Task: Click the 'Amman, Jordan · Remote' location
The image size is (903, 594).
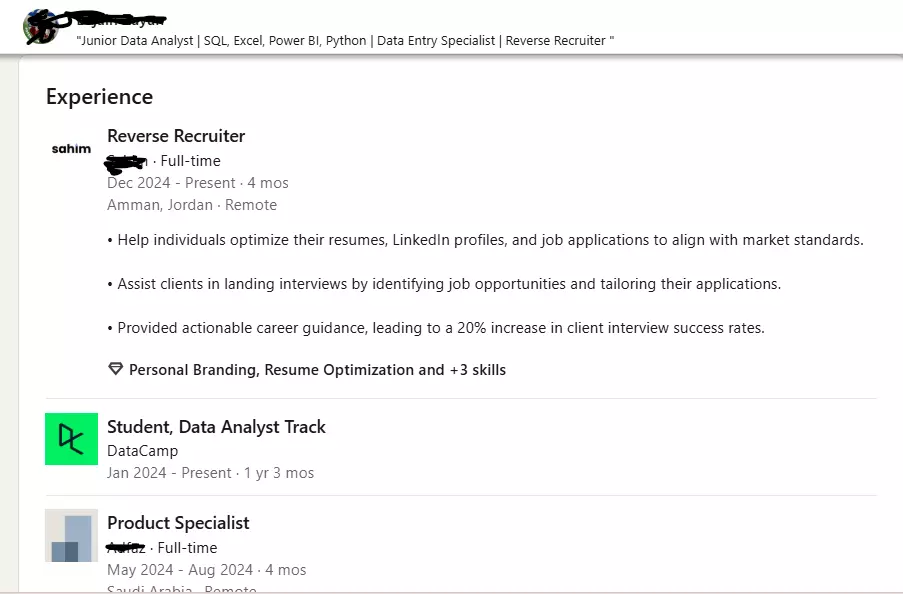Action: click(x=192, y=205)
